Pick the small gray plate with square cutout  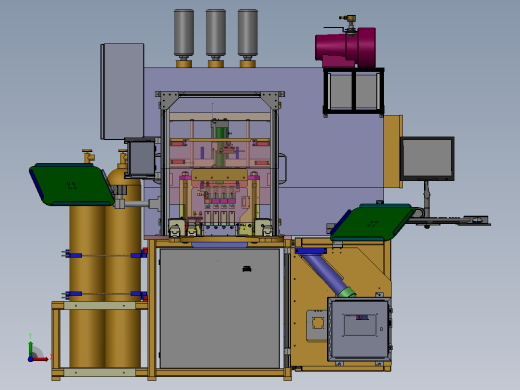[x=317, y=325]
